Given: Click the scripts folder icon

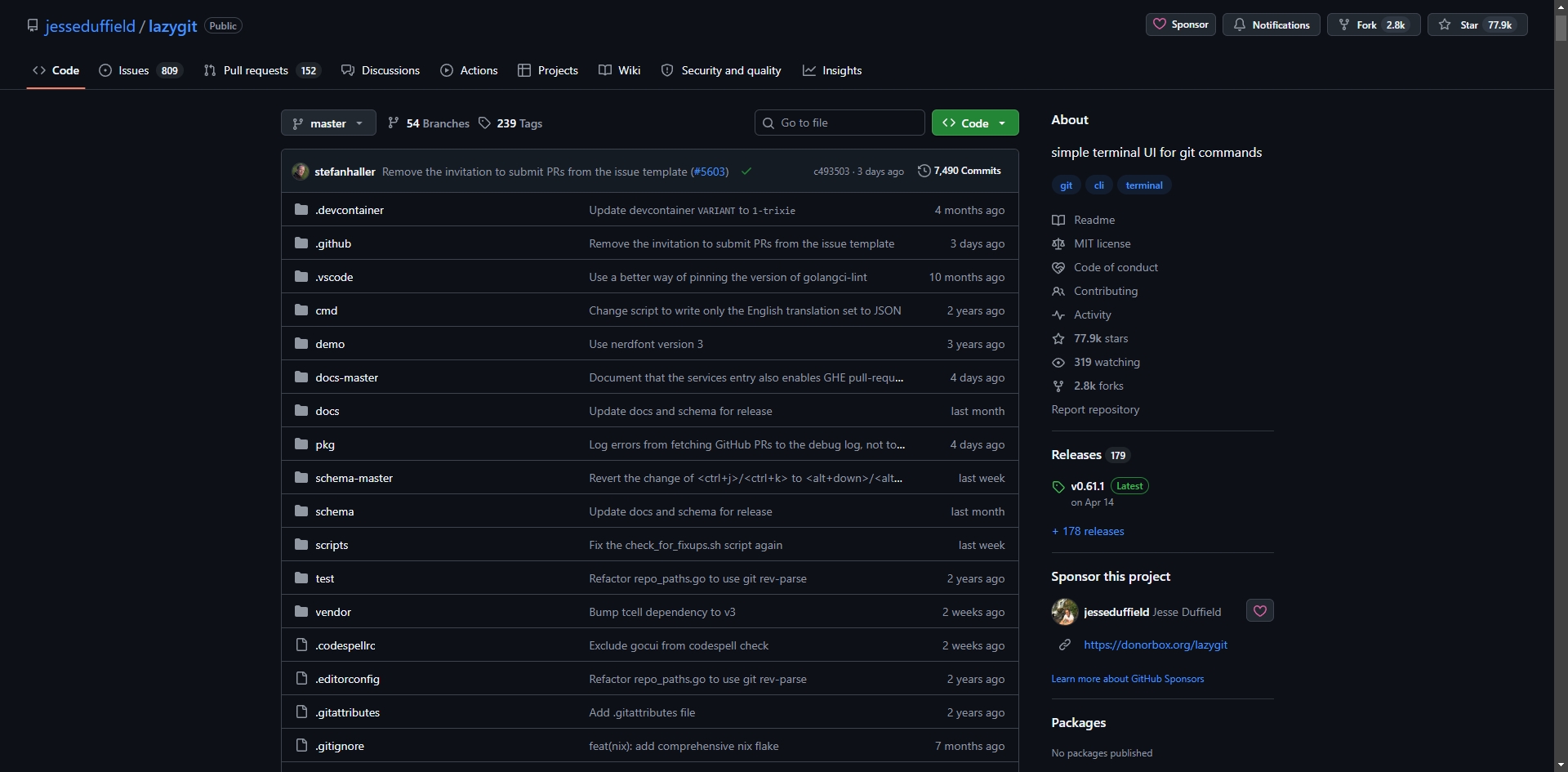Looking at the screenshot, I should pyautogui.click(x=301, y=545).
